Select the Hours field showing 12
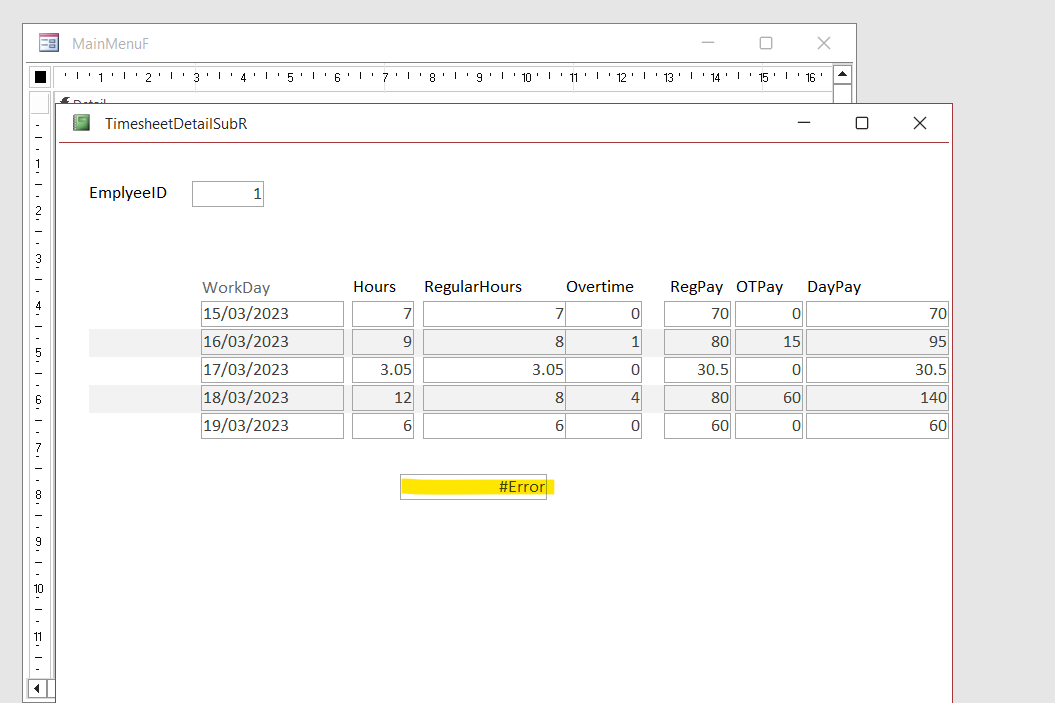1055x703 pixels. (x=383, y=398)
